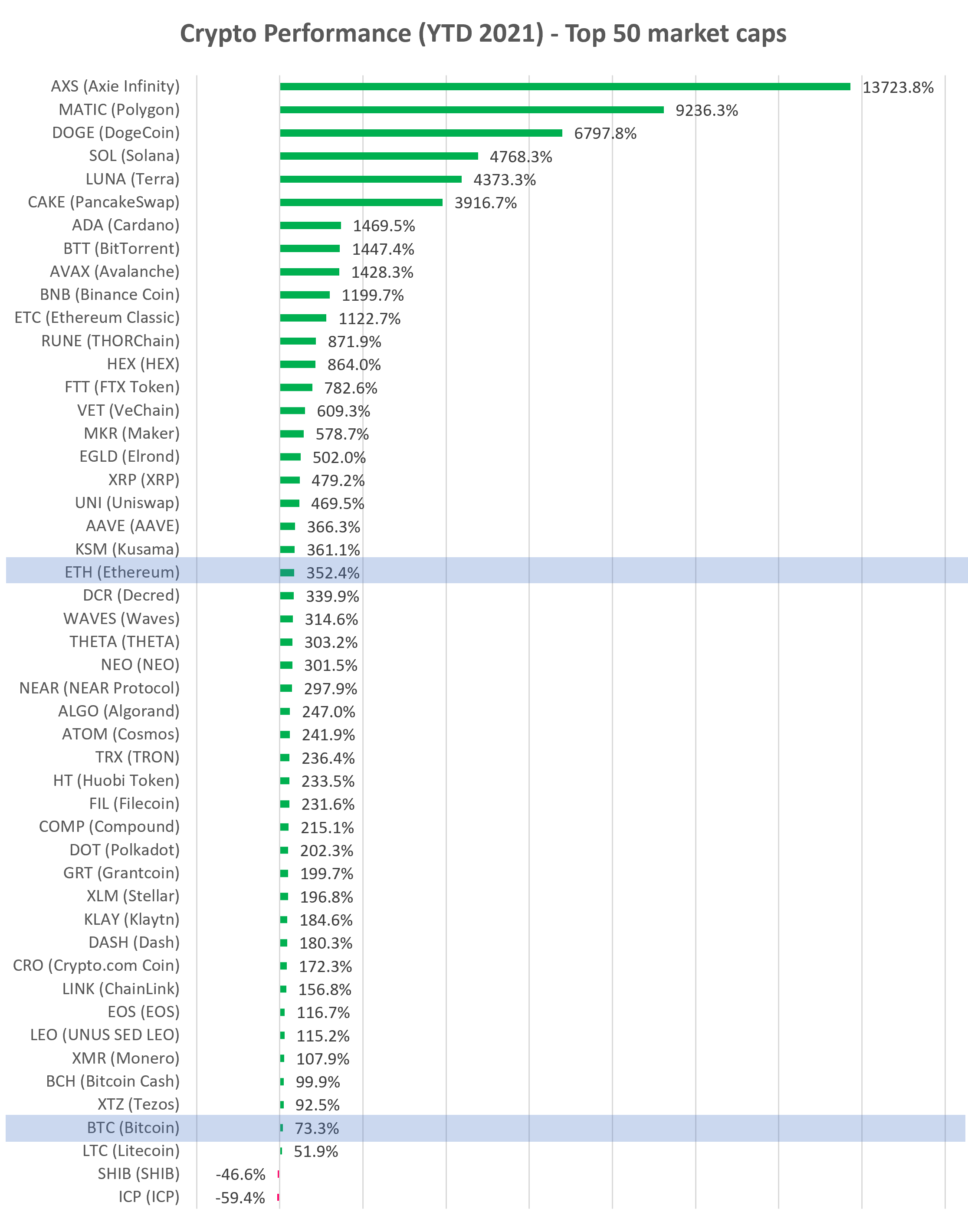Select the 'DOGE (DogeCoin)' label
Image resolution: width=968 pixels, height=1232 pixels.
[x=115, y=133]
